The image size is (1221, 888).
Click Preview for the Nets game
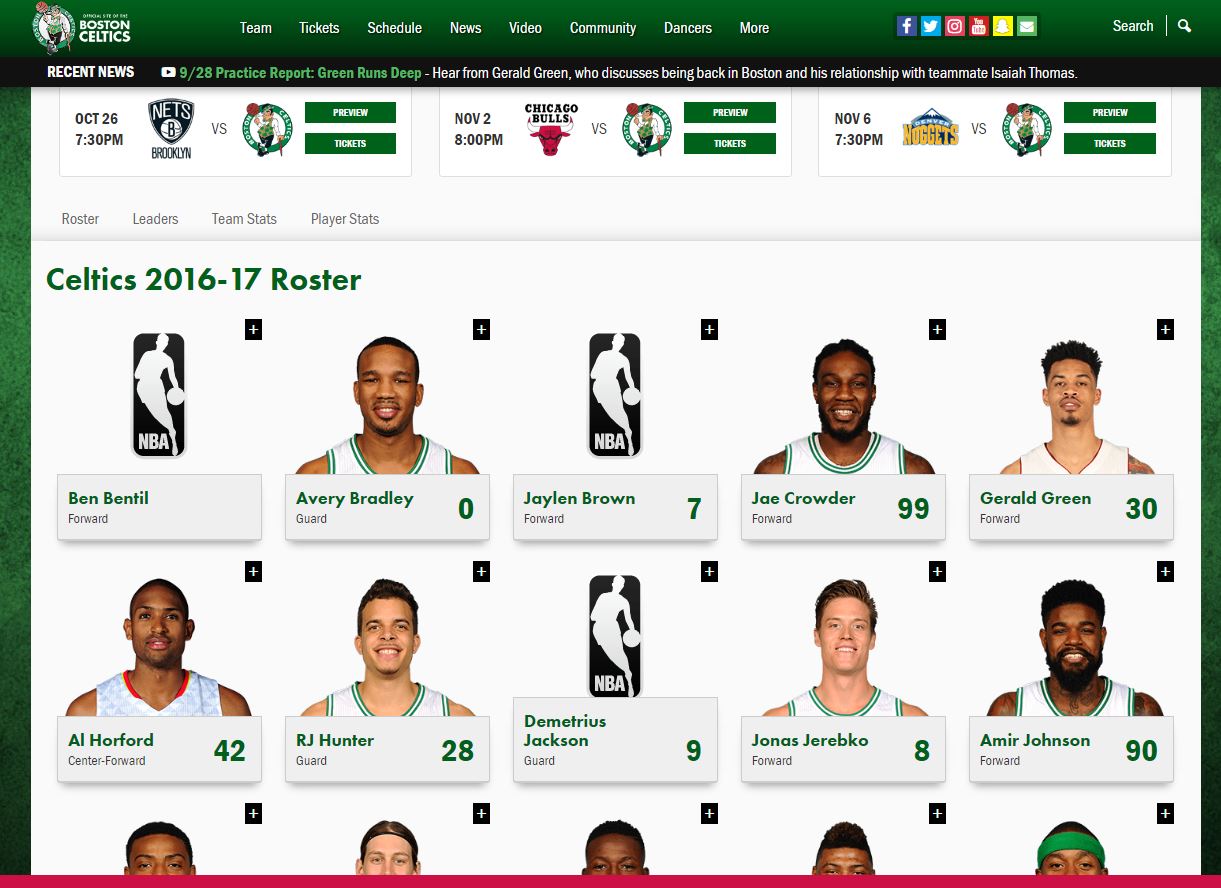pos(350,113)
